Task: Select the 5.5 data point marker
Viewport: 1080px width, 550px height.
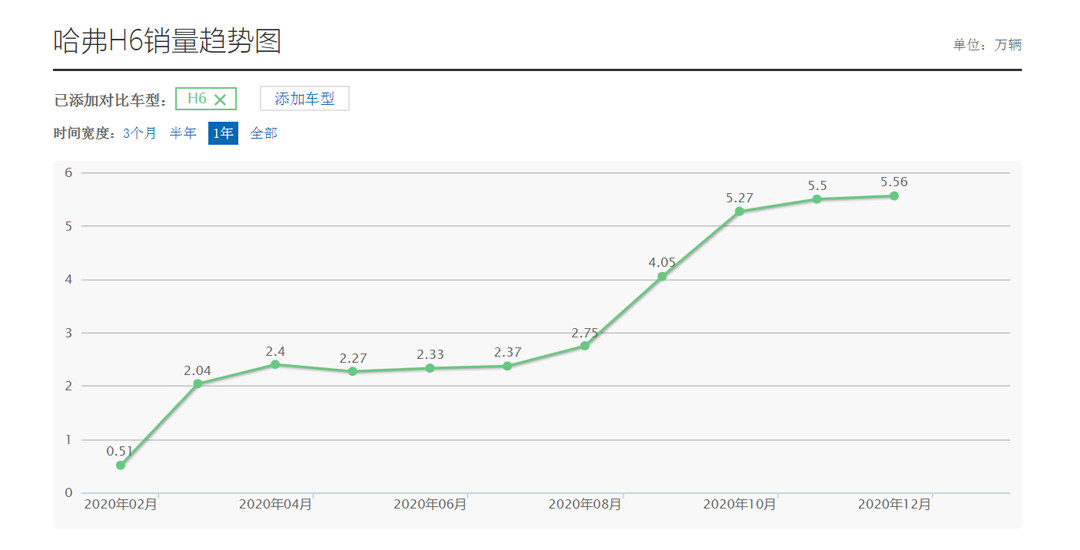Action: tap(817, 199)
